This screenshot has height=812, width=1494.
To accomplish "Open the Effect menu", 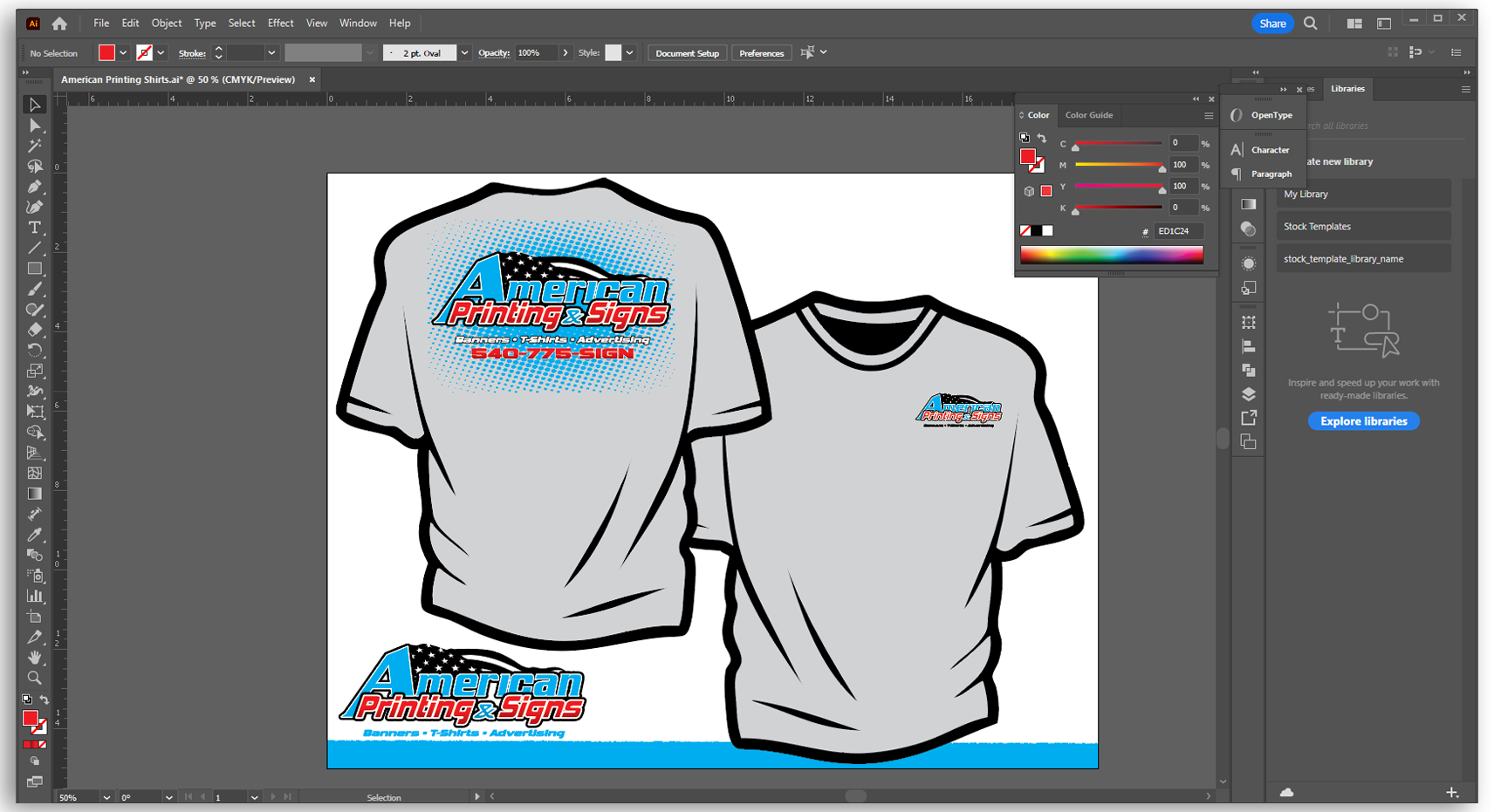I will coord(280,23).
